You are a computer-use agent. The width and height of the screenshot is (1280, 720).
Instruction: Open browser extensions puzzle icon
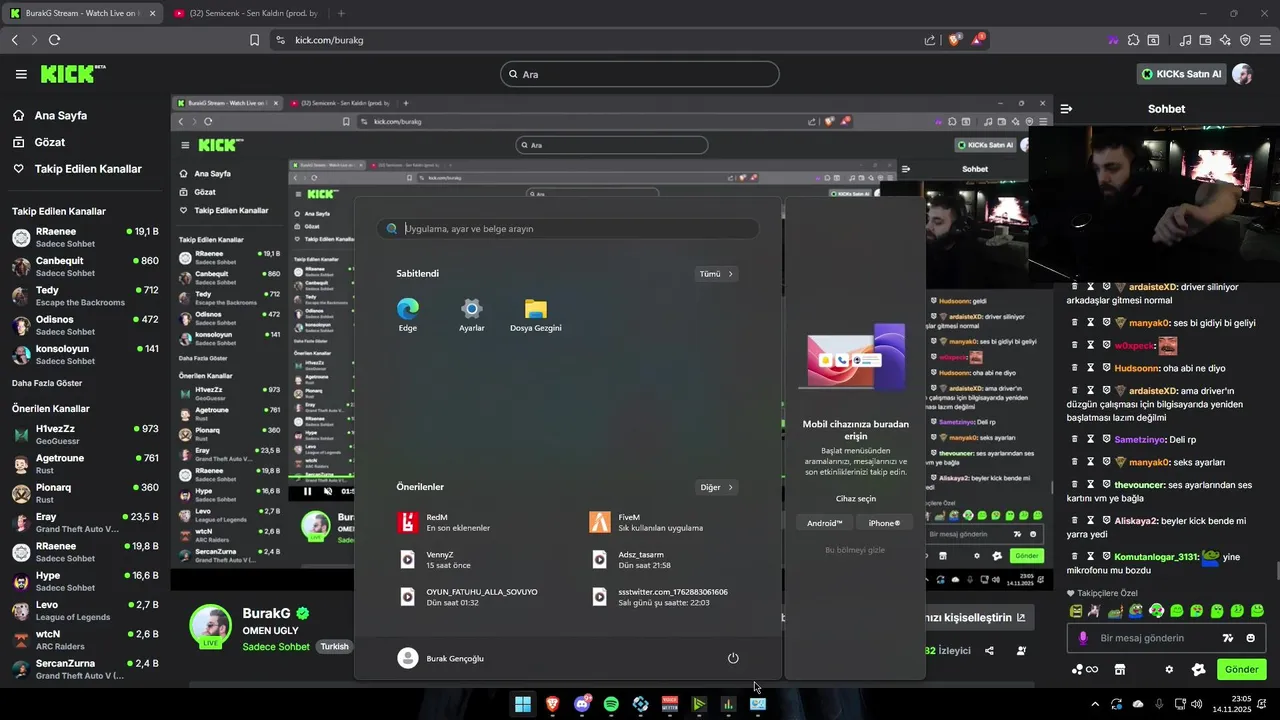pyautogui.click(x=1133, y=40)
